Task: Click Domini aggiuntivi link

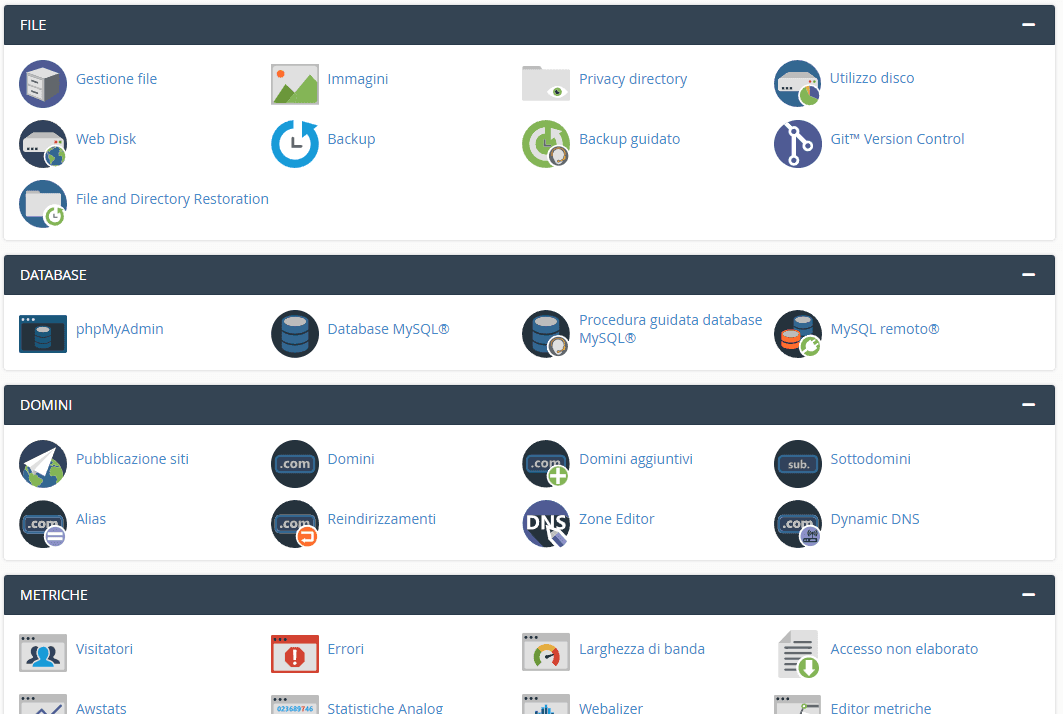Action: (636, 459)
